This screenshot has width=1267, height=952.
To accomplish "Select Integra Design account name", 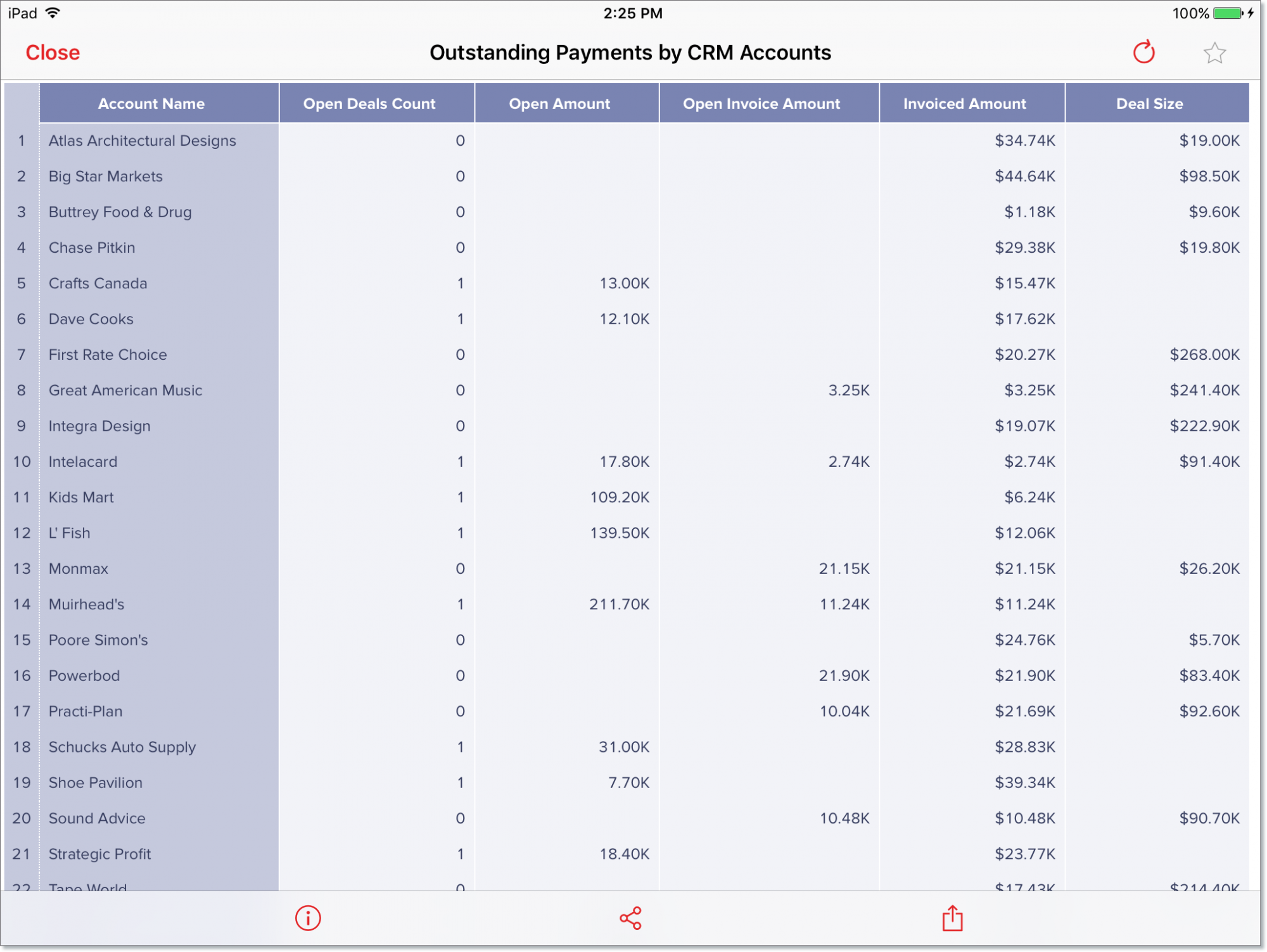I will coord(99,426).
